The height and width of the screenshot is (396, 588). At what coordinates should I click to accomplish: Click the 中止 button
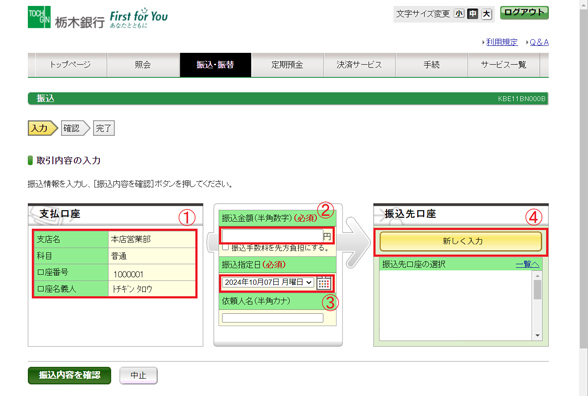pos(138,375)
